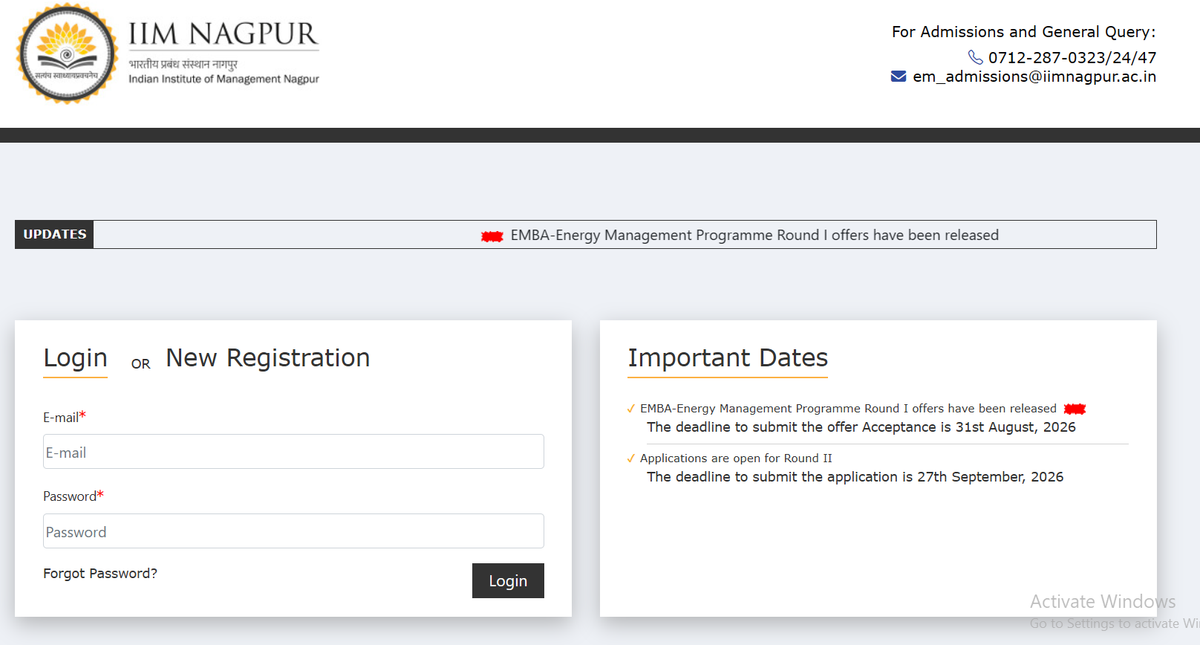Click the application deadline 27th September text

(x=855, y=477)
